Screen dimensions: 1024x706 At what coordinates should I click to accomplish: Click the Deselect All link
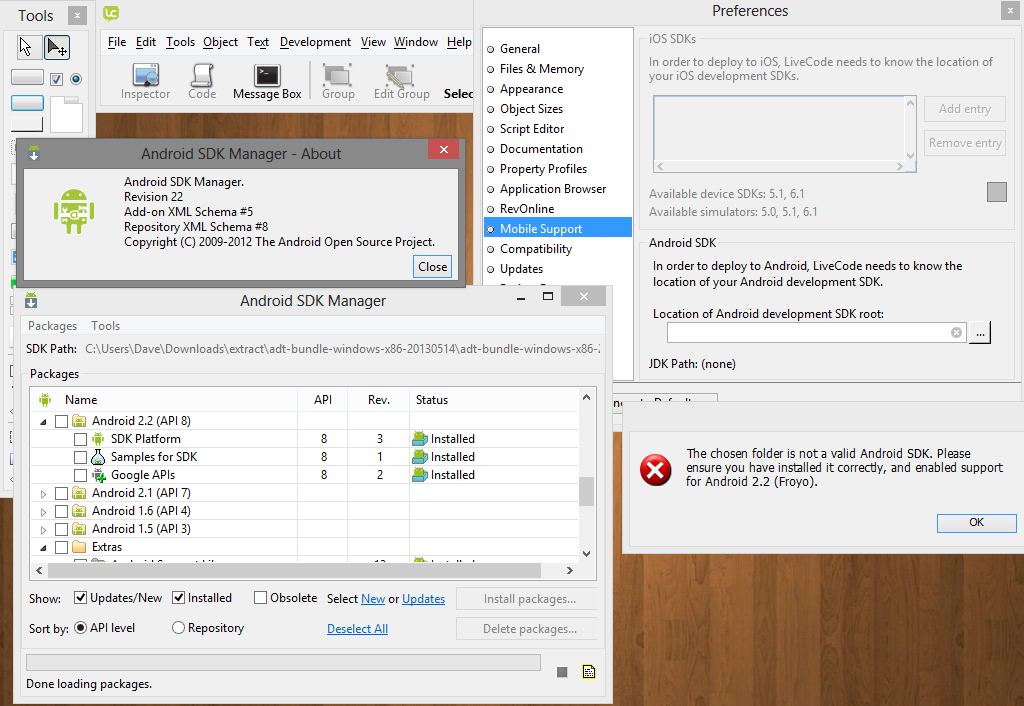(x=357, y=629)
